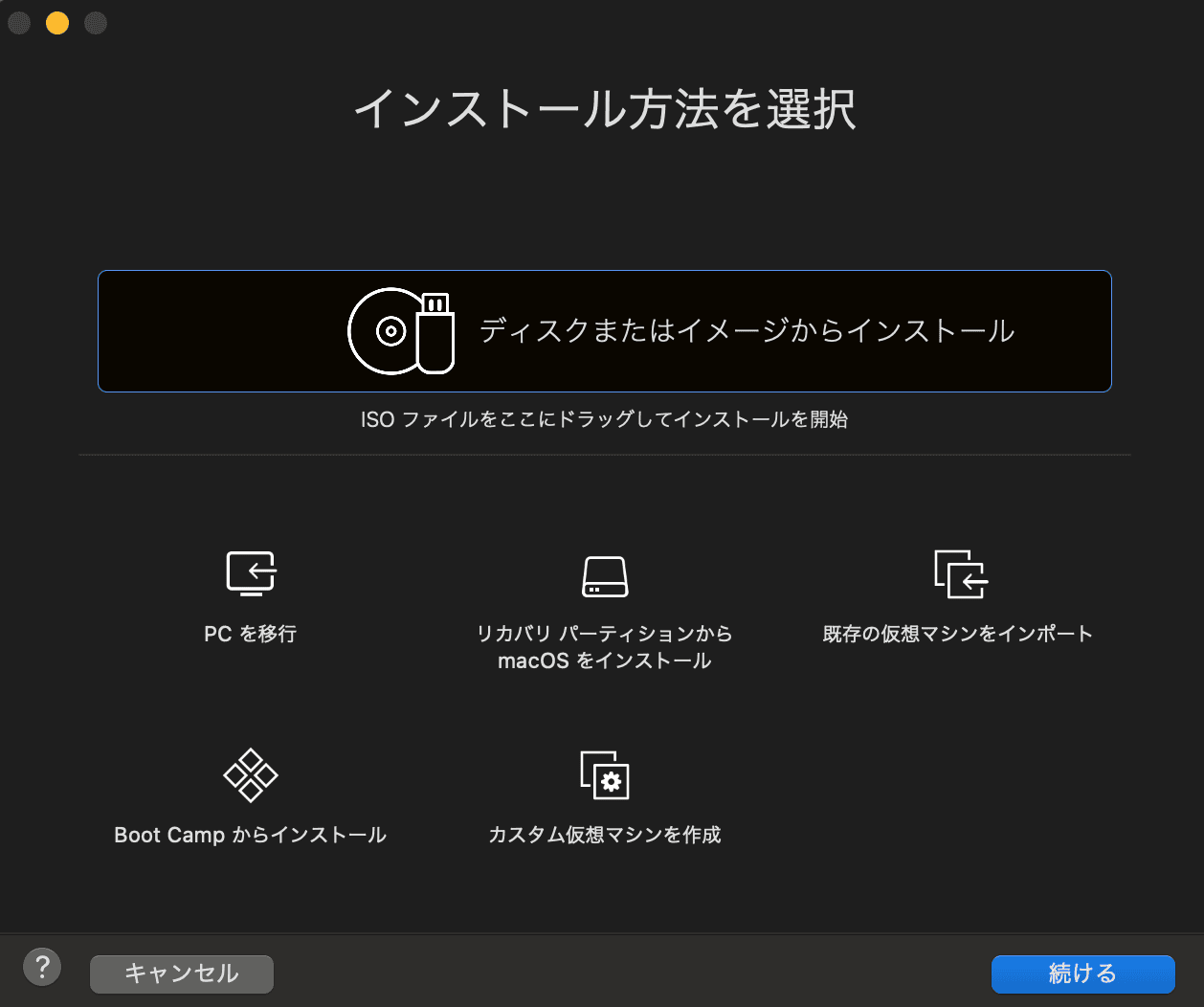
Task: Select the "PC を移行" option
Action: pos(250,633)
